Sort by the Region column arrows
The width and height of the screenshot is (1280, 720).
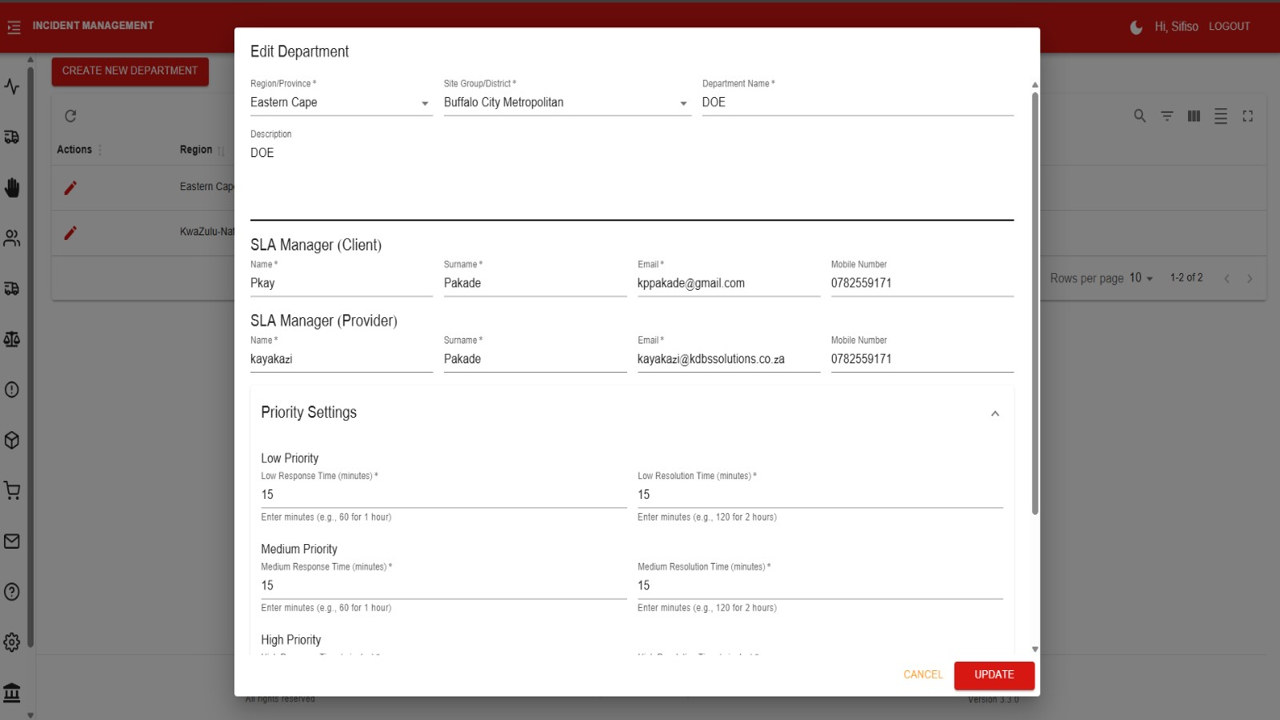point(221,150)
